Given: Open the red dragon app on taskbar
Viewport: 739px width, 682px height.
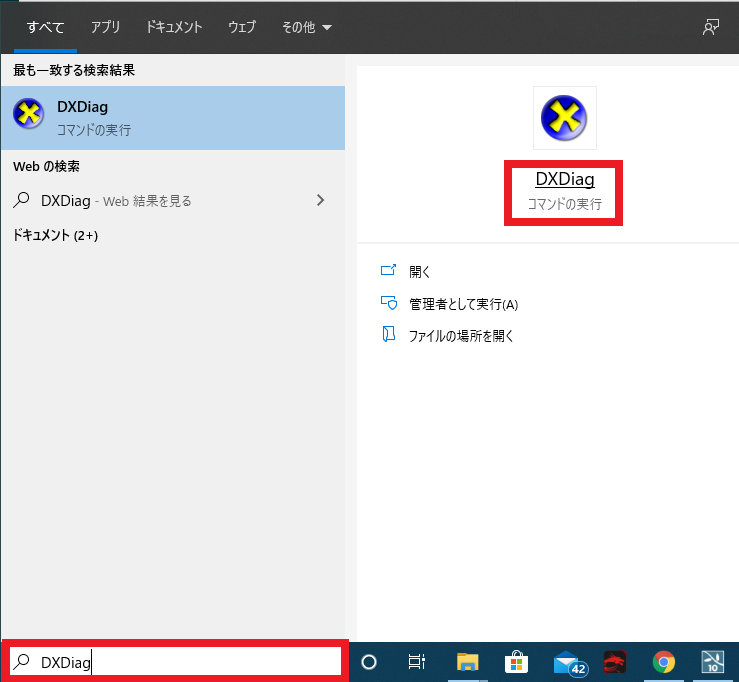Looking at the screenshot, I should [615, 662].
